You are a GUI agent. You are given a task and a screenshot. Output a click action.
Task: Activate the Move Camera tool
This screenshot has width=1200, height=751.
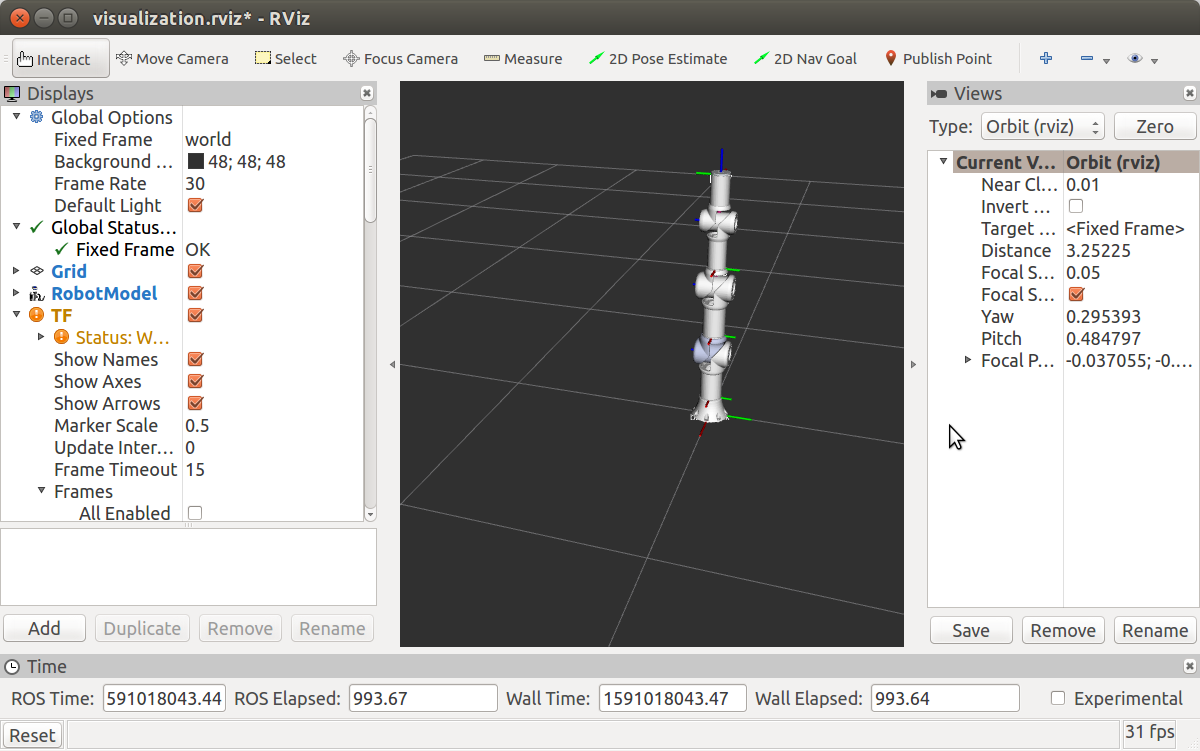172,58
